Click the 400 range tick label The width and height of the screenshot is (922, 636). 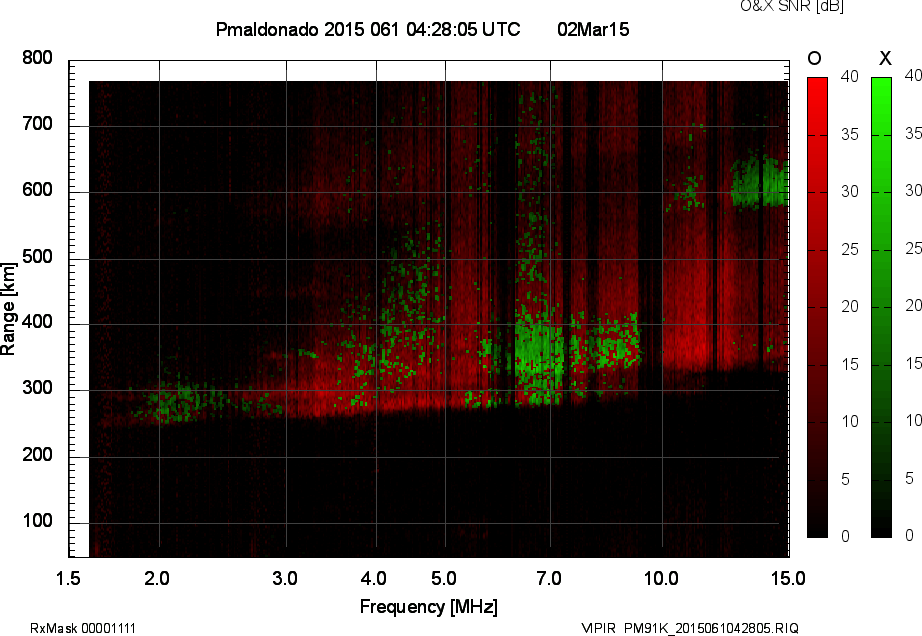click(37, 322)
